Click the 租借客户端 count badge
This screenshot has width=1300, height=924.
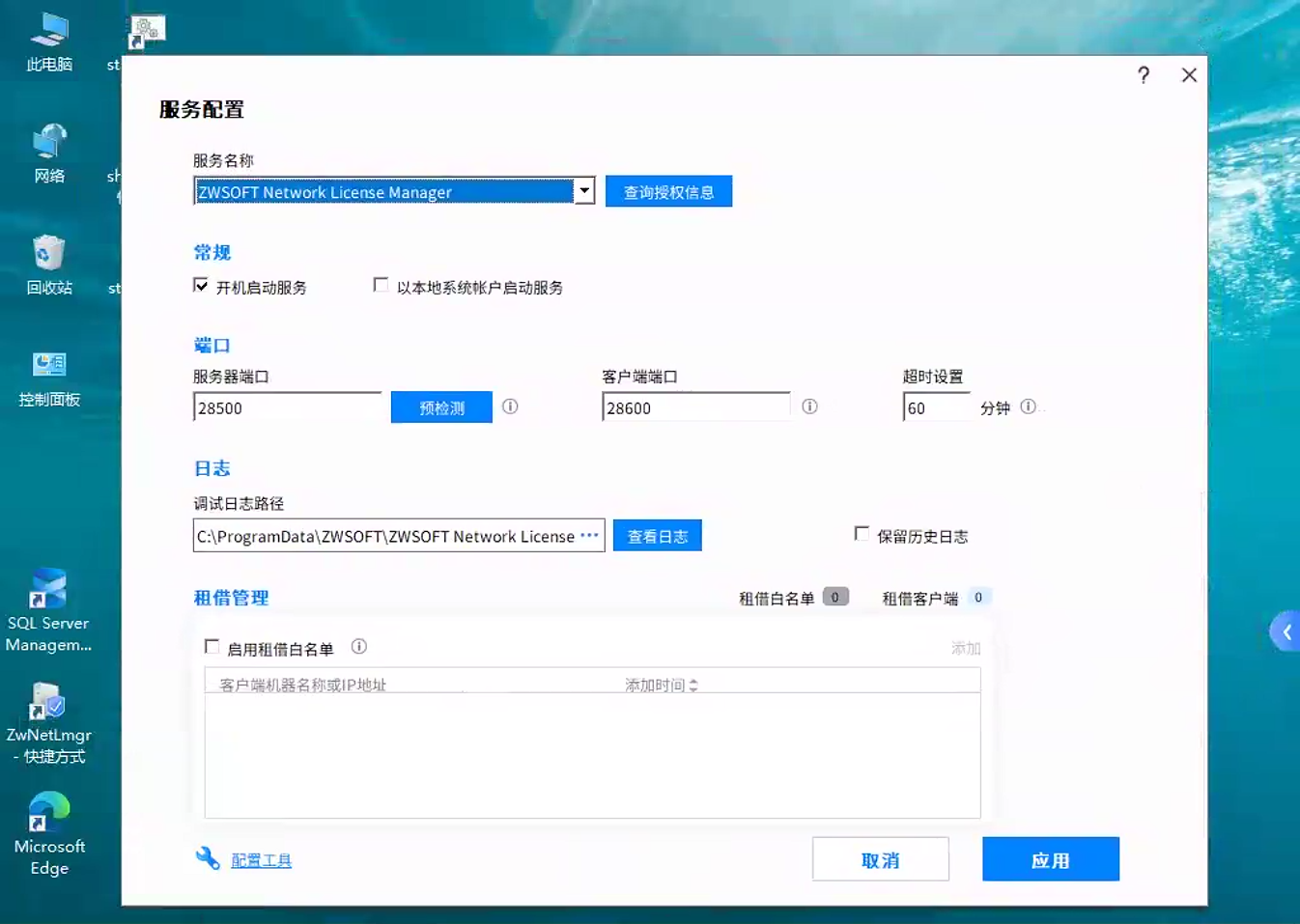[978, 597]
